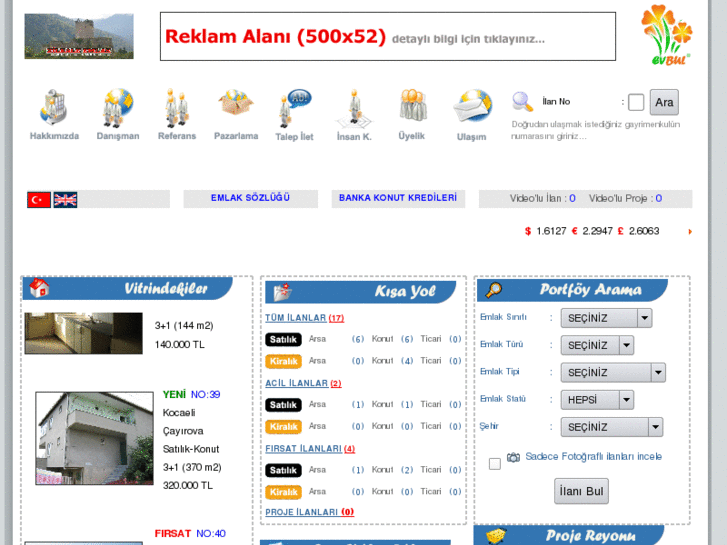Screen dimensions: 727x545
Task: Click the Proje Reyonu cart icon
Action: (x=496, y=536)
